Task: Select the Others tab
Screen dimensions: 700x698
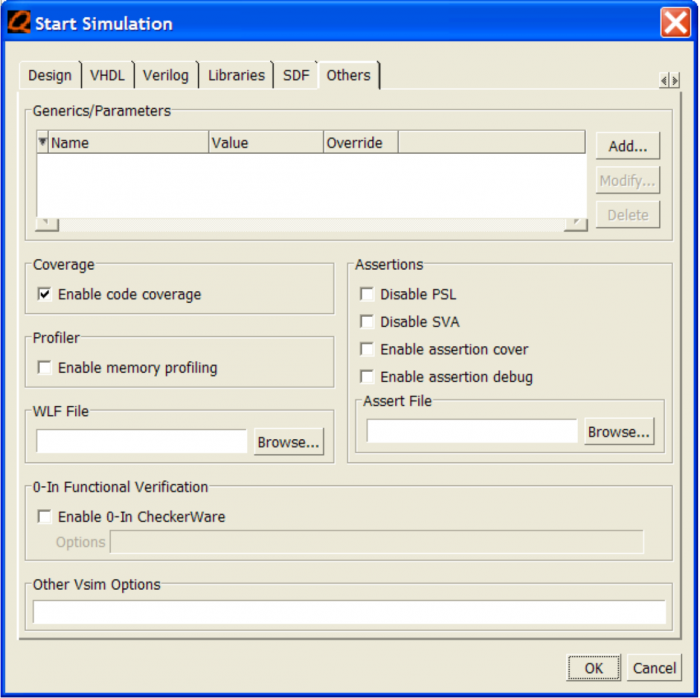Action: [348, 75]
